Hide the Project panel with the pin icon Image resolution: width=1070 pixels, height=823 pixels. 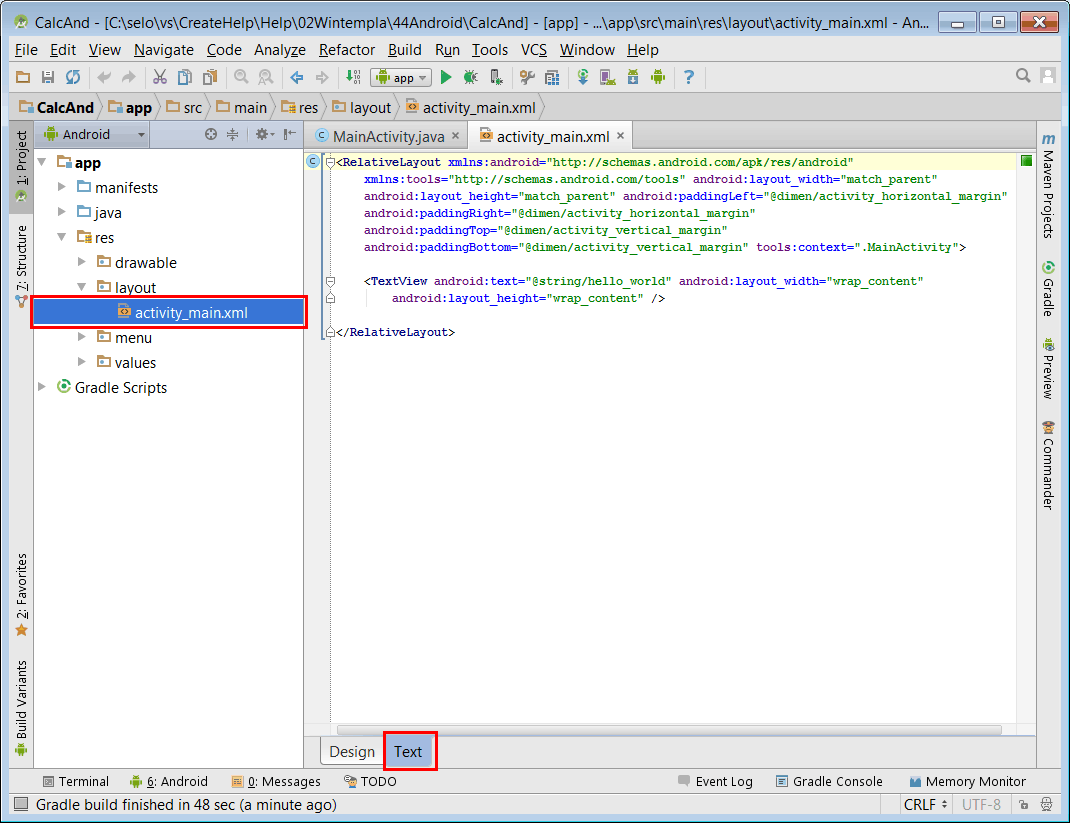pyautogui.click(x=290, y=134)
